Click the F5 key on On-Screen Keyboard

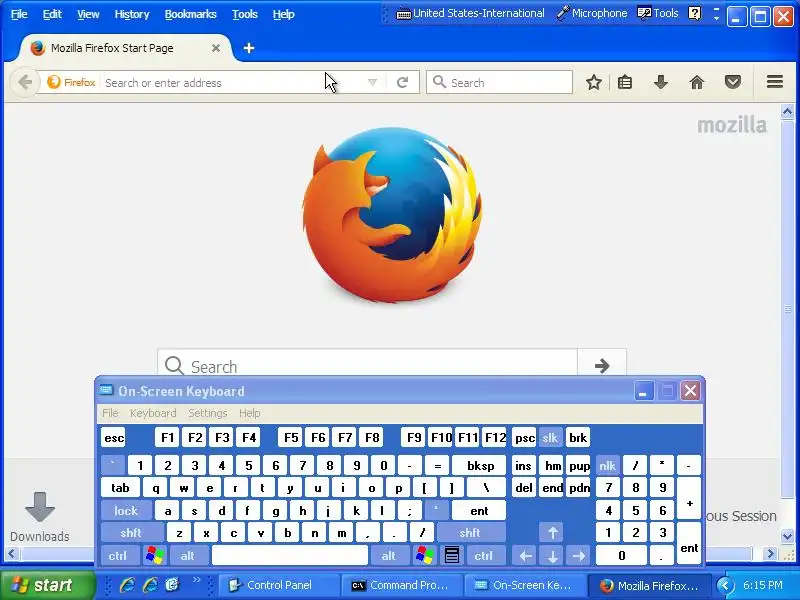pyautogui.click(x=291, y=438)
